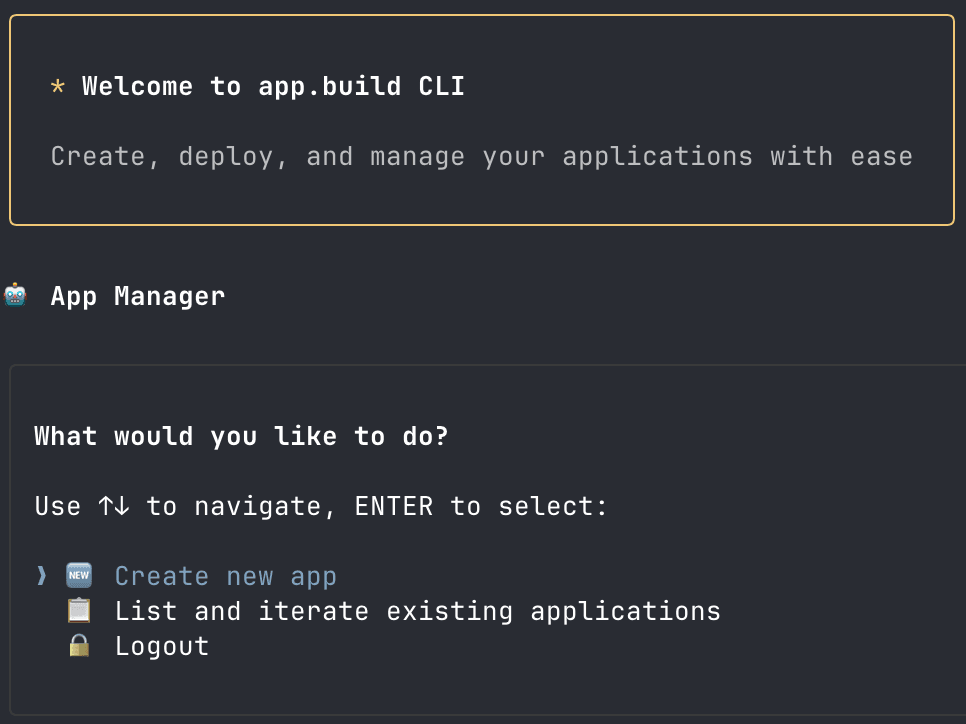Click the lock icon next to Logout
966x724 pixels.
(78, 645)
